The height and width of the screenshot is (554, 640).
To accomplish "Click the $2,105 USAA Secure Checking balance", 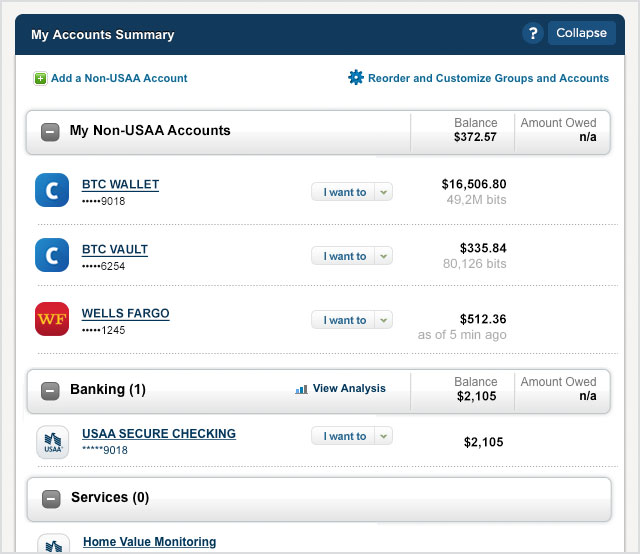I will click(483, 442).
